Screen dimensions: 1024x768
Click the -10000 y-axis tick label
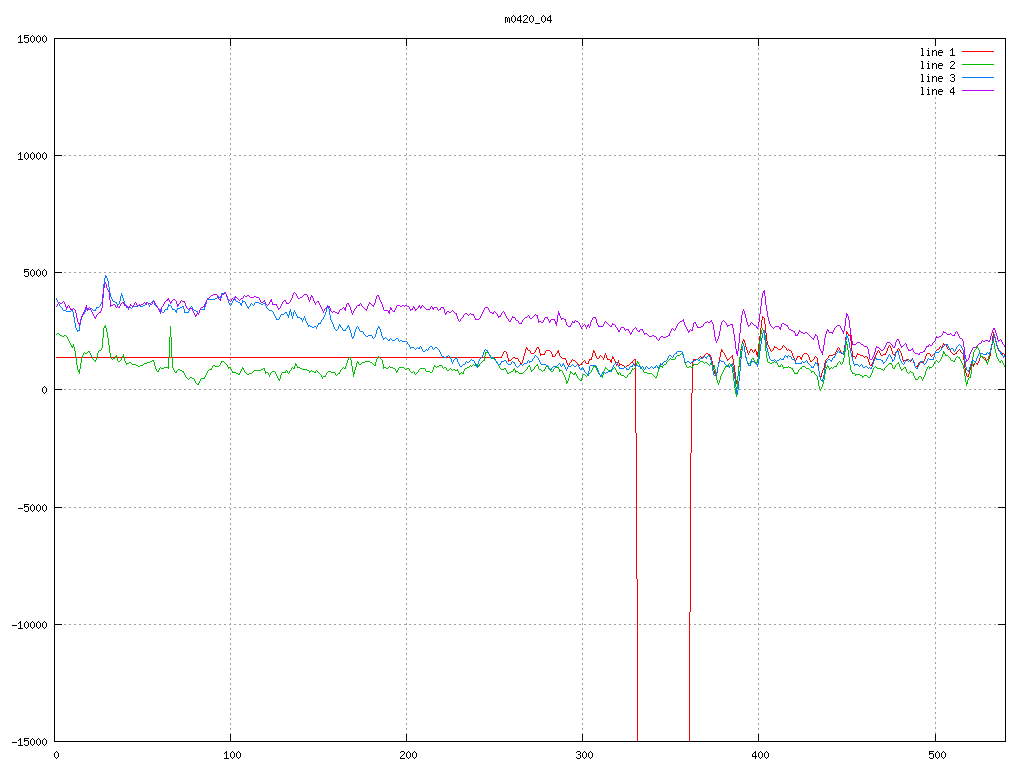(x=28, y=624)
